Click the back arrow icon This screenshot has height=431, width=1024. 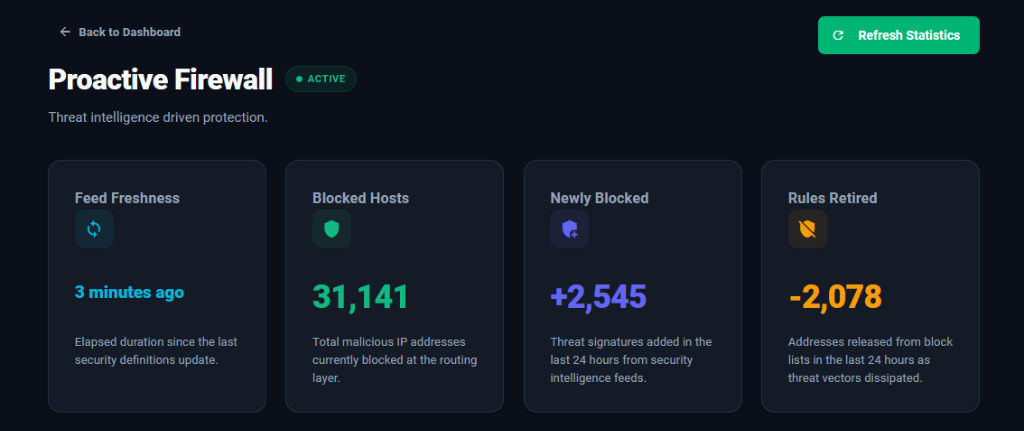pyautogui.click(x=65, y=32)
